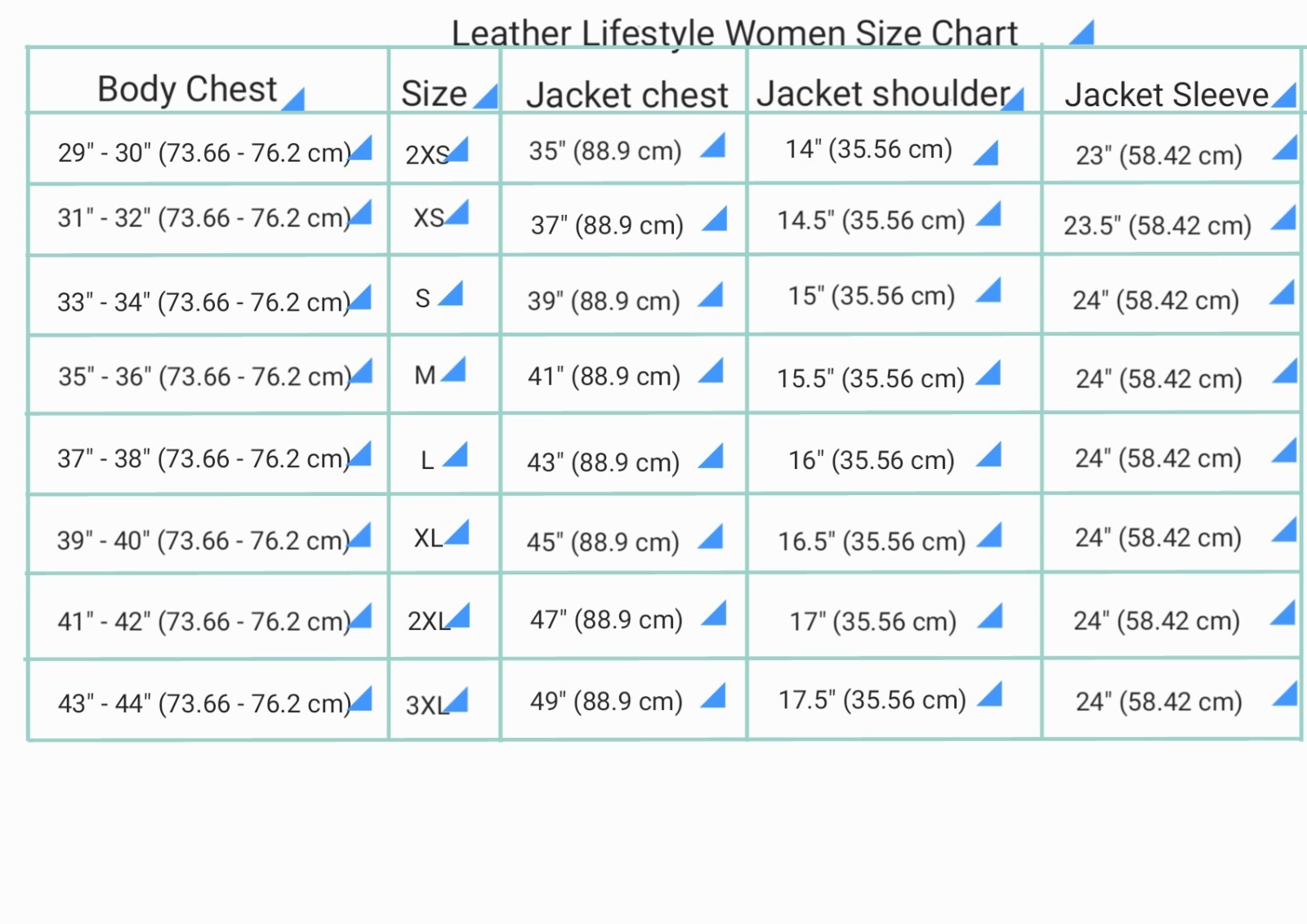Click the blue triangle in Body Chest header
The image size is (1307, 924).
click(x=295, y=101)
